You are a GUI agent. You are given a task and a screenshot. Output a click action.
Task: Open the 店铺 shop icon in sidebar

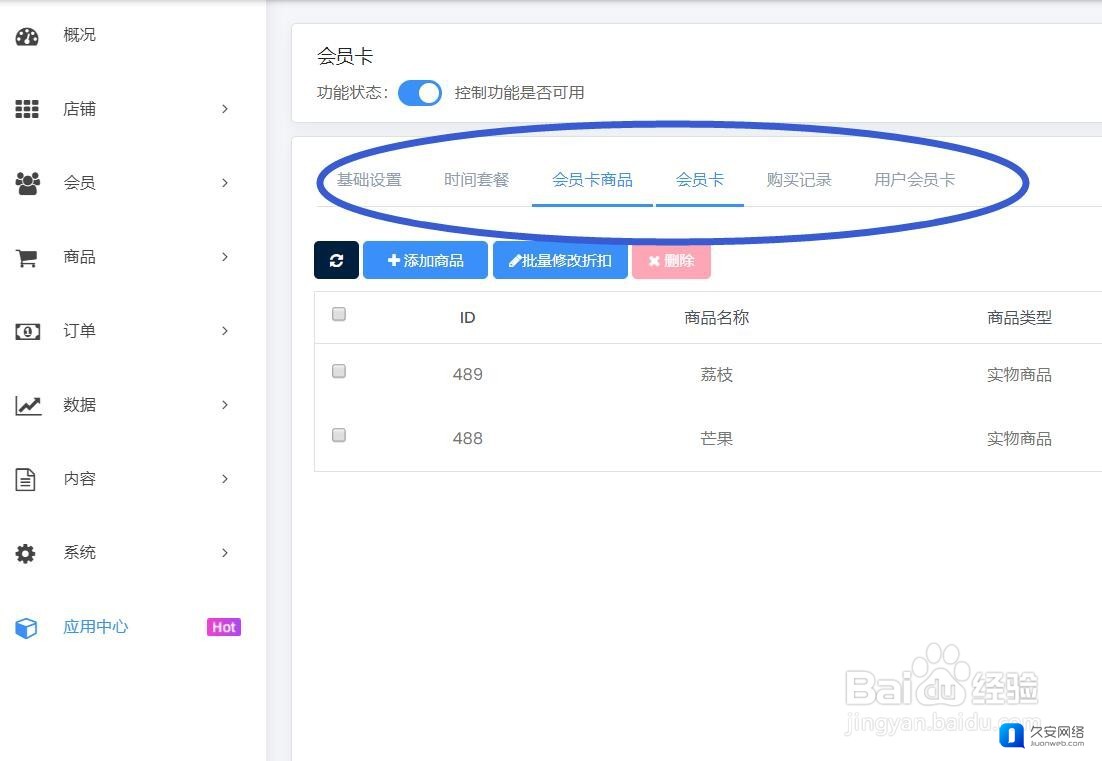point(27,109)
